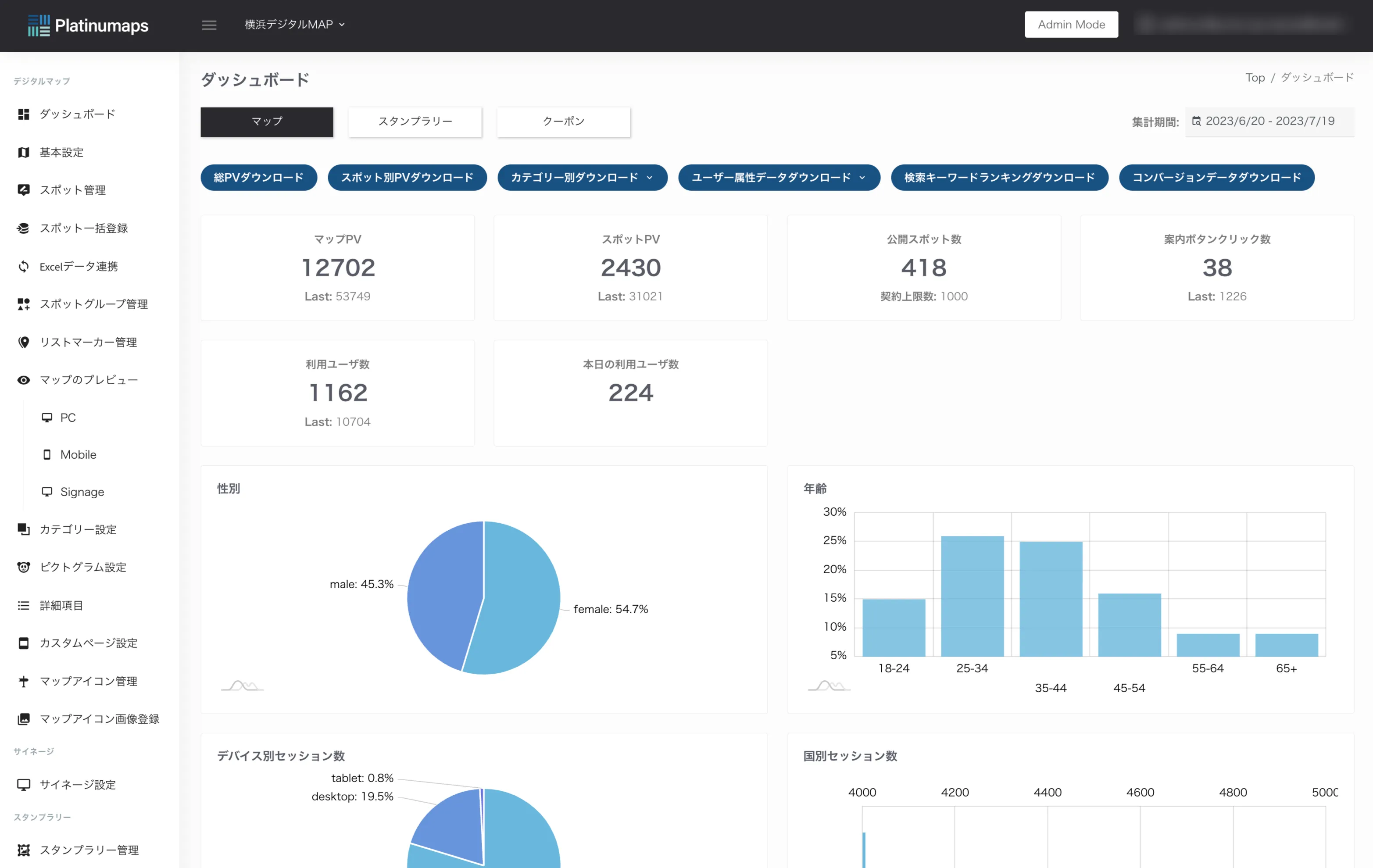Open the stamp rally management icon
Viewport: 1373px width, 868px height.
point(23,850)
